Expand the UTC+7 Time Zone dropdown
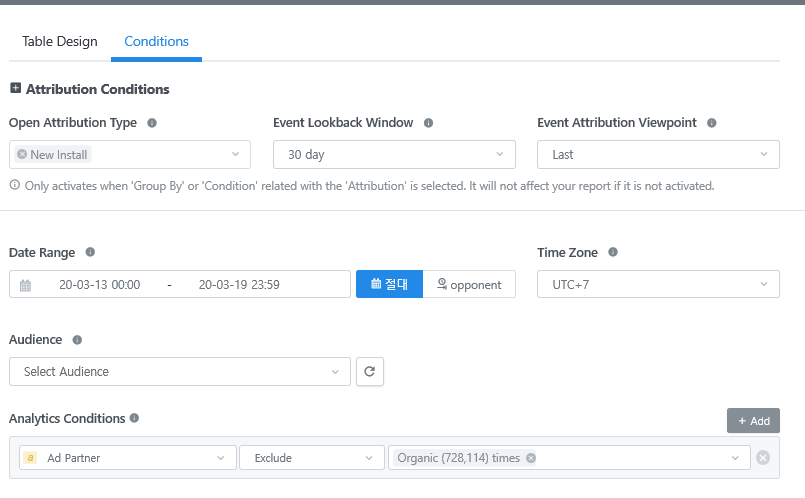Screen dimensions: 805x498 (x=658, y=285)
